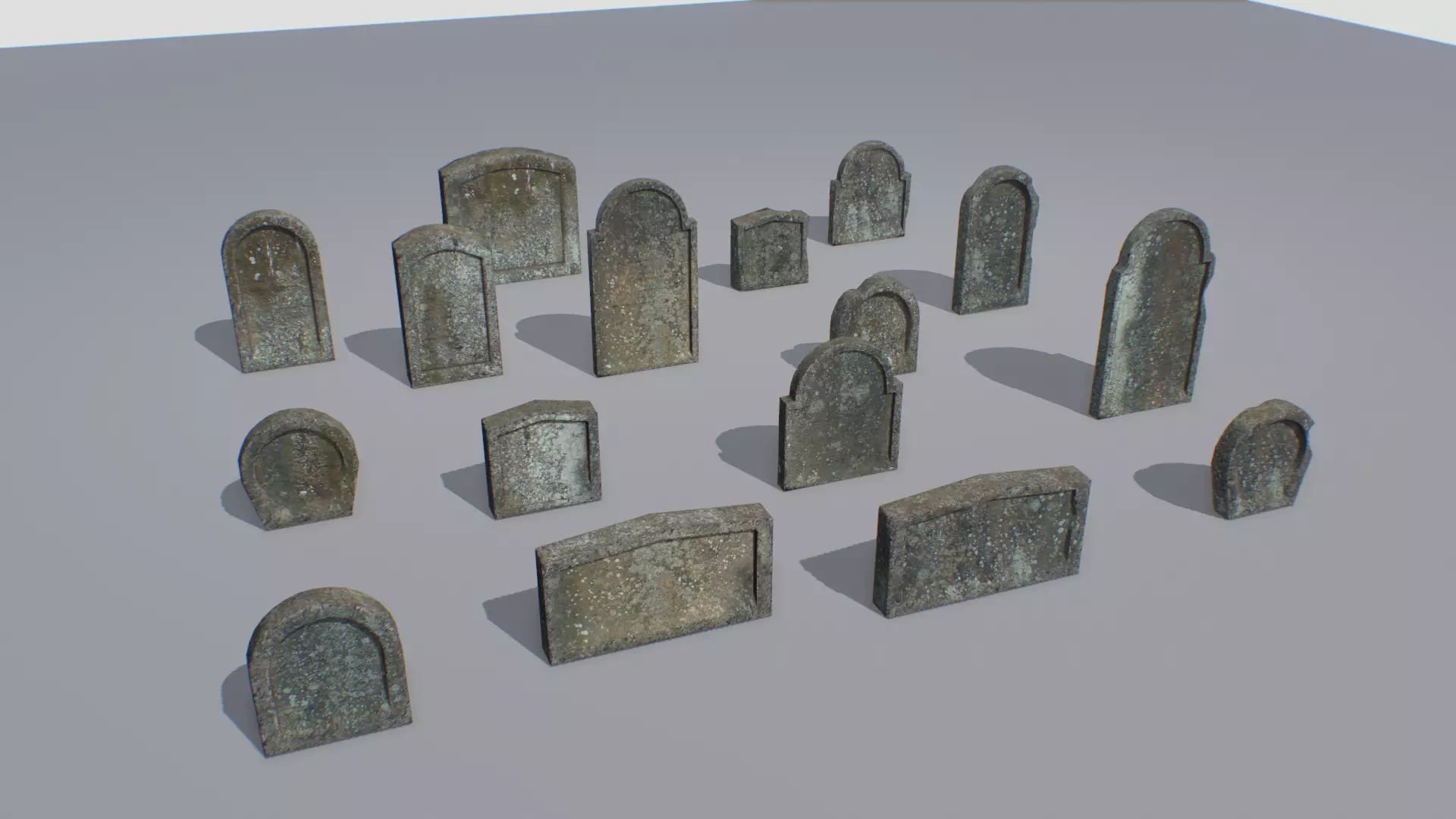Select the wide intact slab headstone with low arch
Screen dimensions: 1456x819
(654, 584)
